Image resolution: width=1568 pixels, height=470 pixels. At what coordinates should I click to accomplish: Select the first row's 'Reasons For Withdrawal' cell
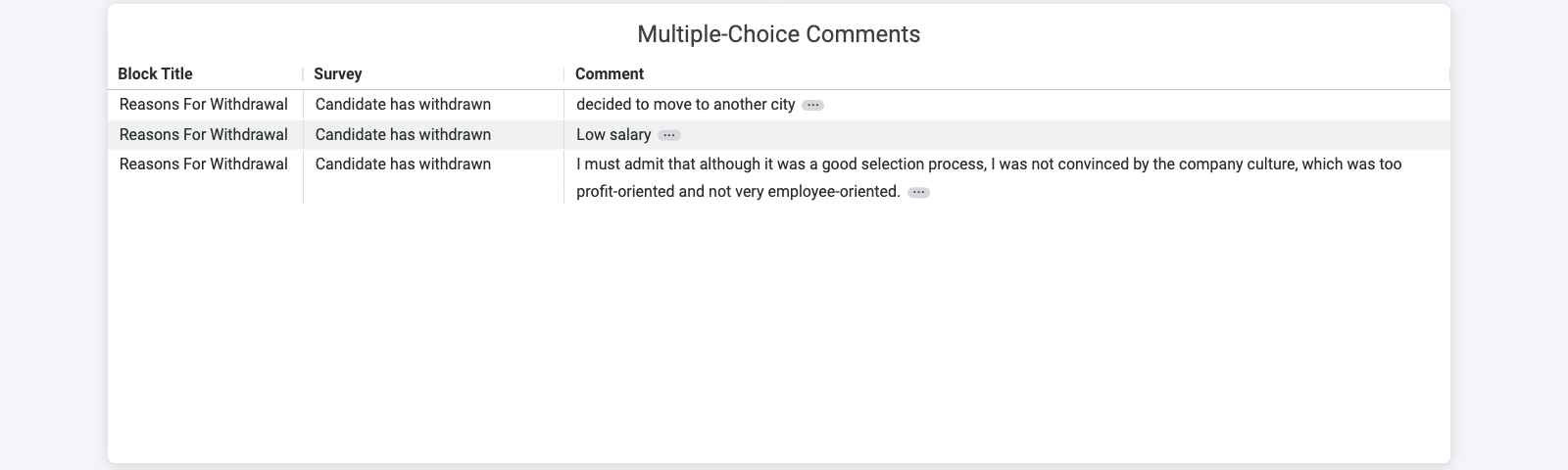click(204, 105)
